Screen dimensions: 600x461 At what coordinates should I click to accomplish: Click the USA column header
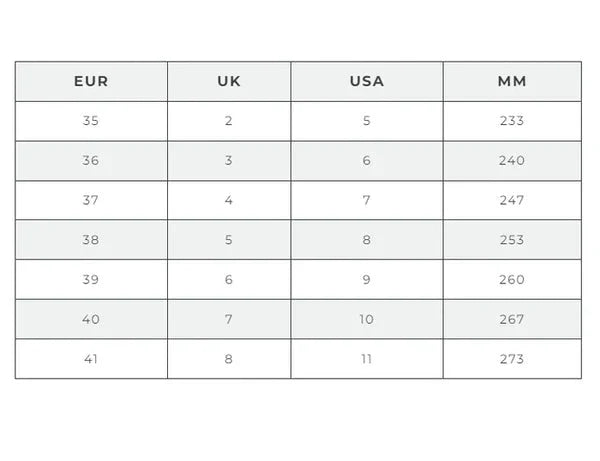coord(367,81)
